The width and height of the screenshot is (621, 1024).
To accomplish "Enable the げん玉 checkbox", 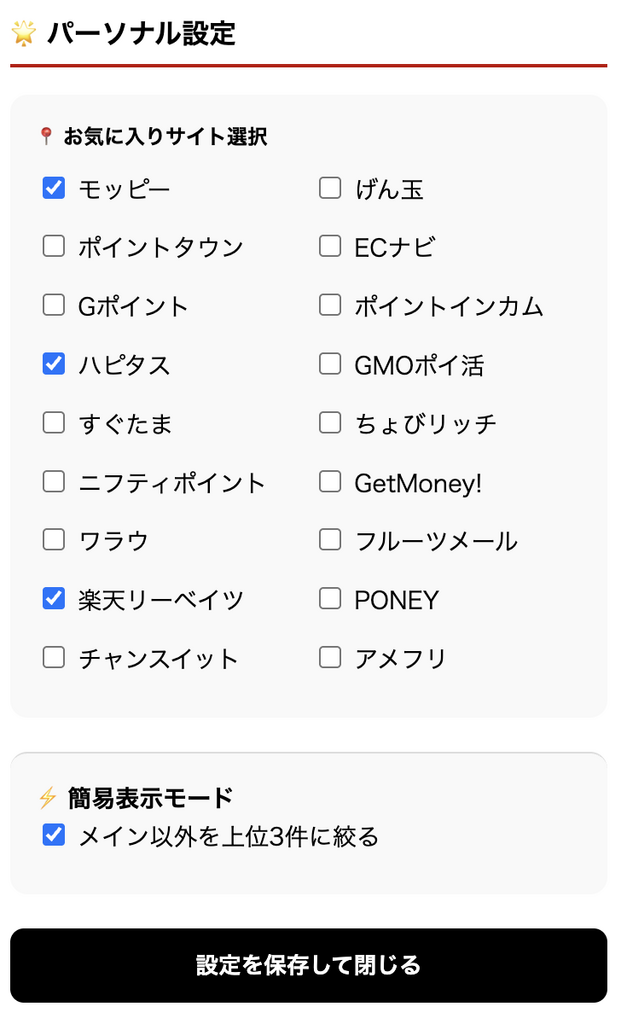I will [x=330, y=188].
